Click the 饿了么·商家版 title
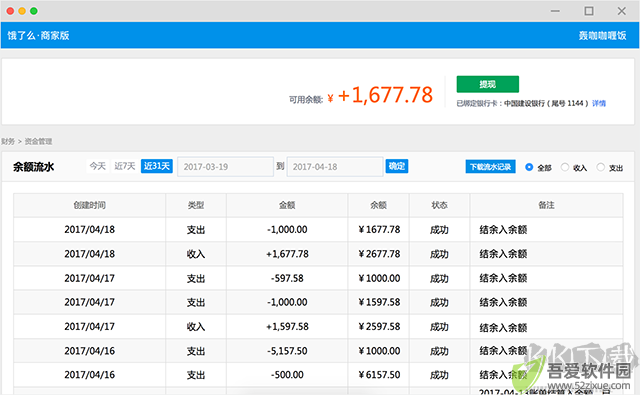This screenshot has width=640, height=395. pyautogui.click(x=38, y=36)
